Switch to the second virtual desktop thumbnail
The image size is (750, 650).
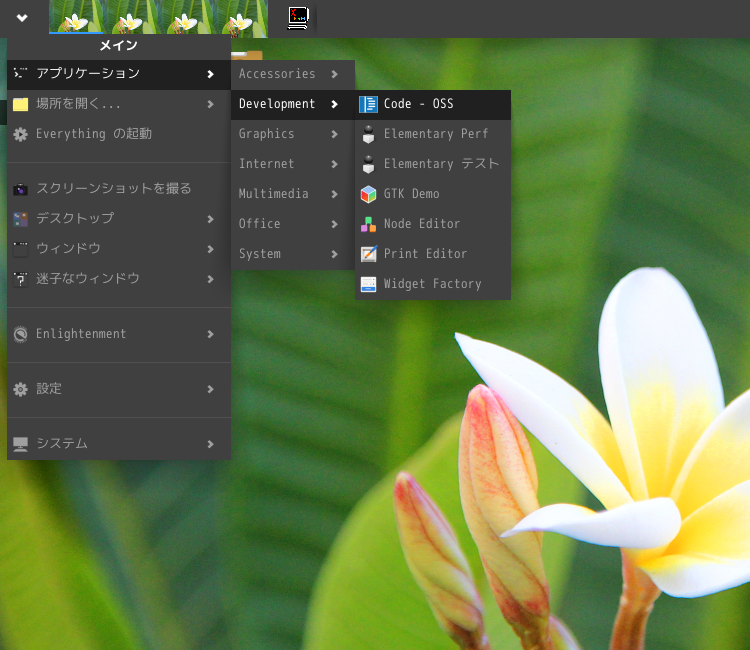tap(131, 18)
